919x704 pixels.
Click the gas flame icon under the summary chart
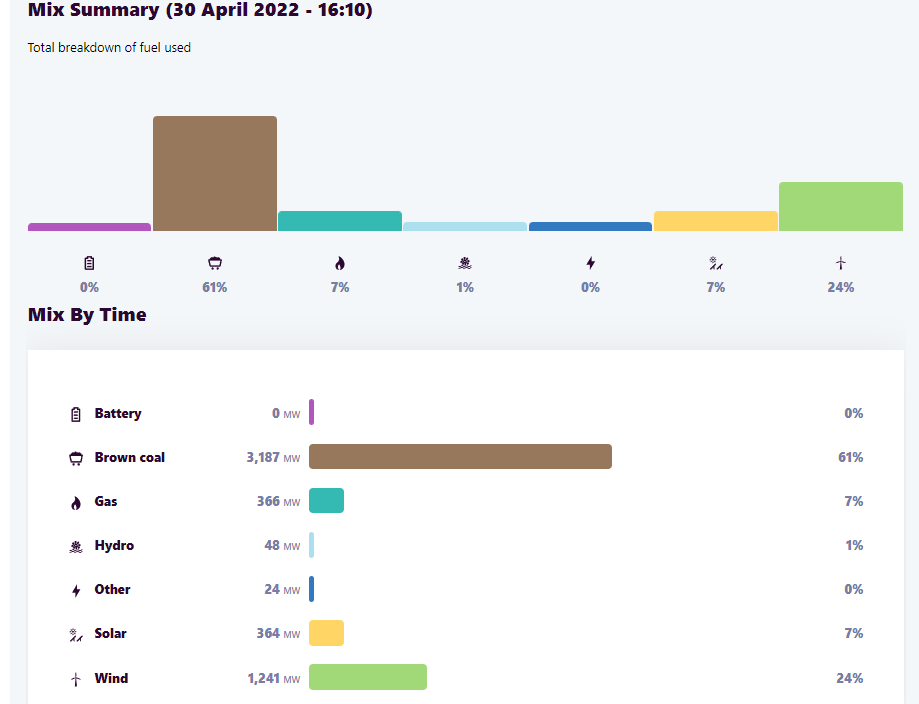click(x=340, y=263)
